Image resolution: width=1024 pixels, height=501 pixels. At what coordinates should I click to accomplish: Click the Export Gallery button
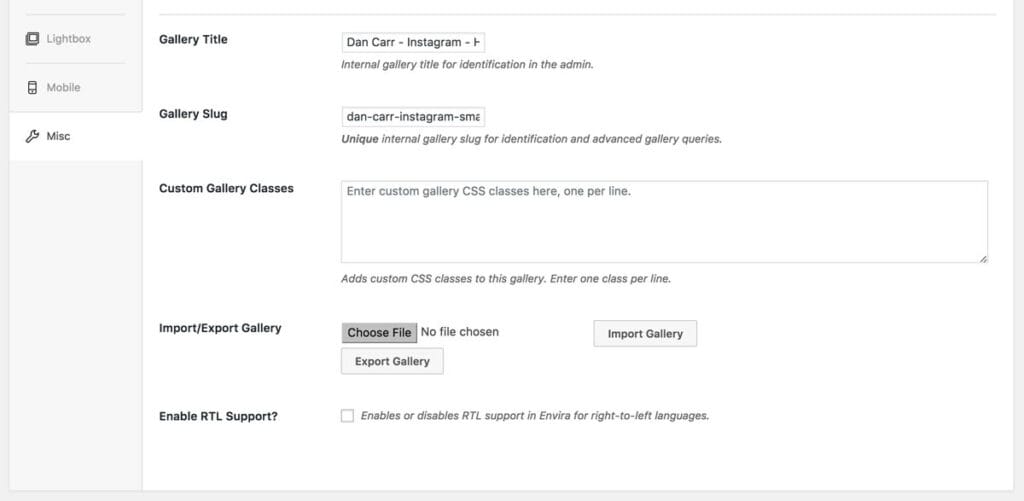pos(392,361)
